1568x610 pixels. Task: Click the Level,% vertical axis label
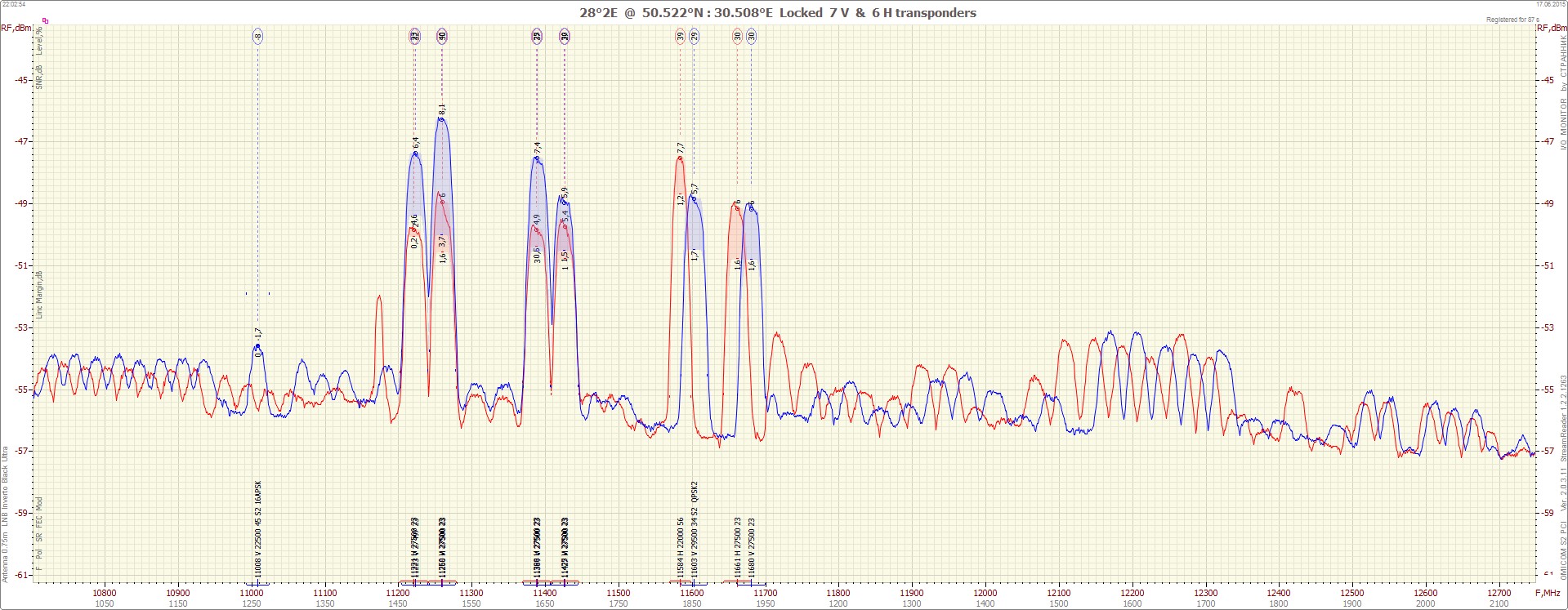(x=38, y=41)
